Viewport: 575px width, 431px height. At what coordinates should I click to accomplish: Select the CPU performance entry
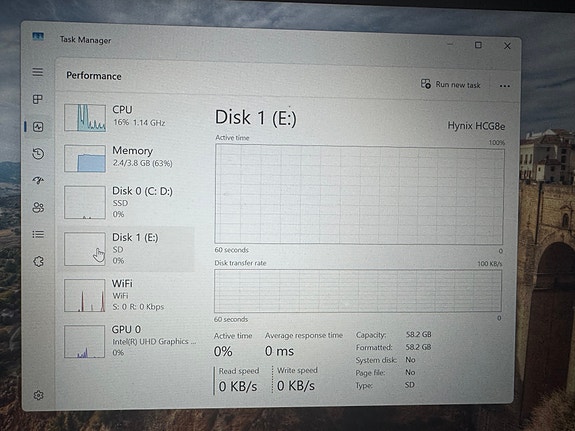(127, 117)
